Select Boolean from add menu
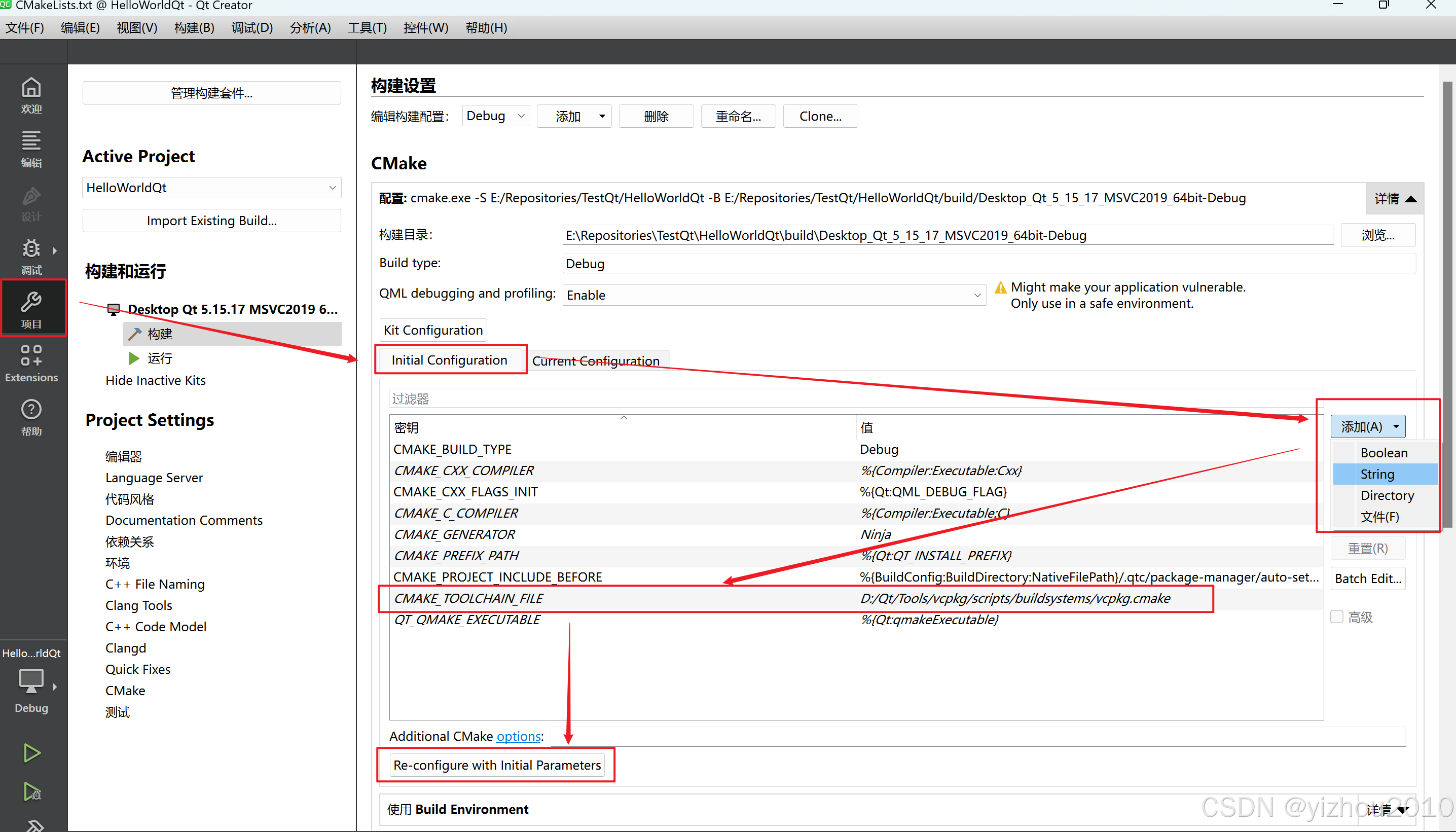Viewport: 1456px width, 832px height. pyautogui.click(x=1385, y=453)
